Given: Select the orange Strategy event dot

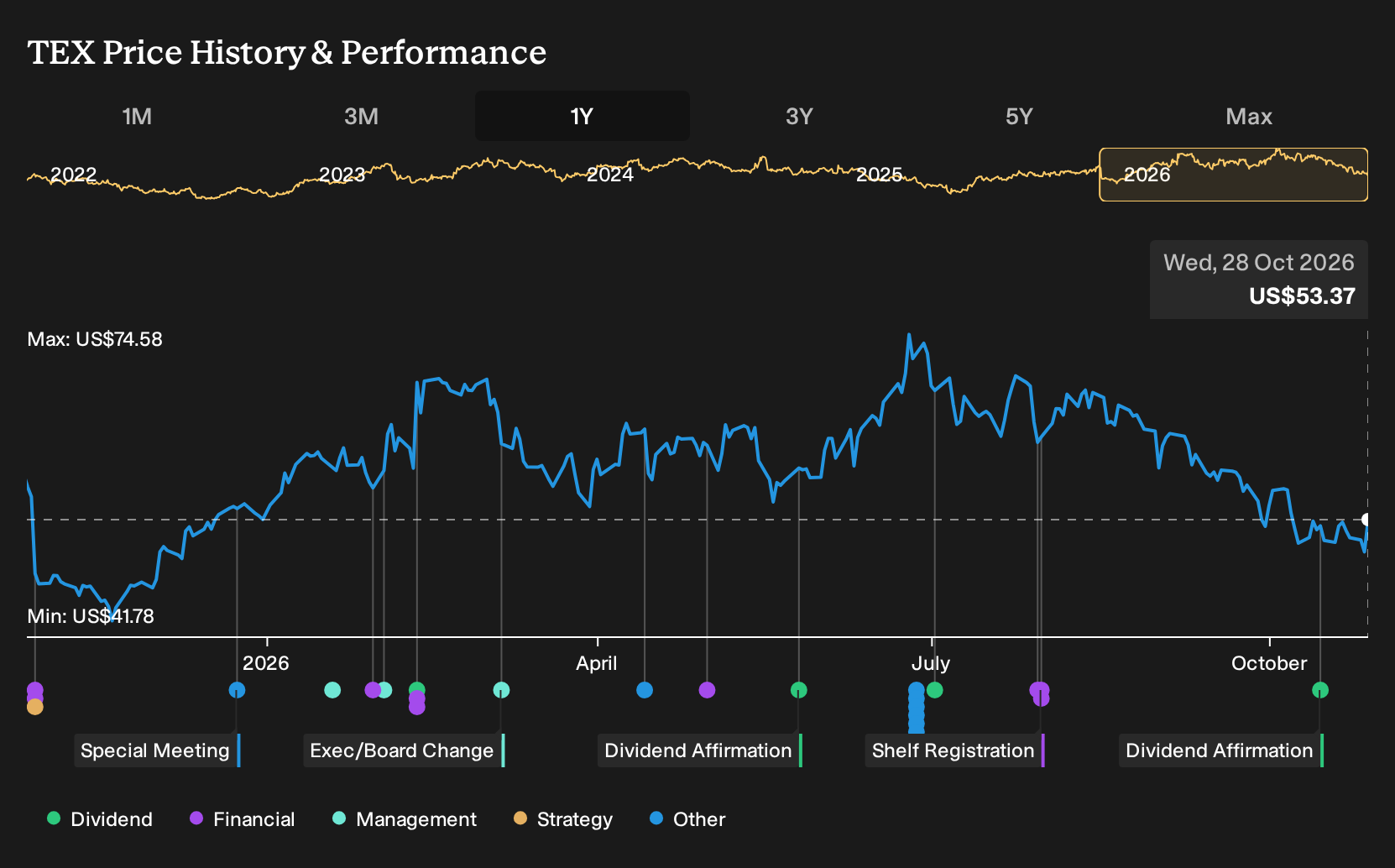Looking at the screenshot, I should coord(34,707).
